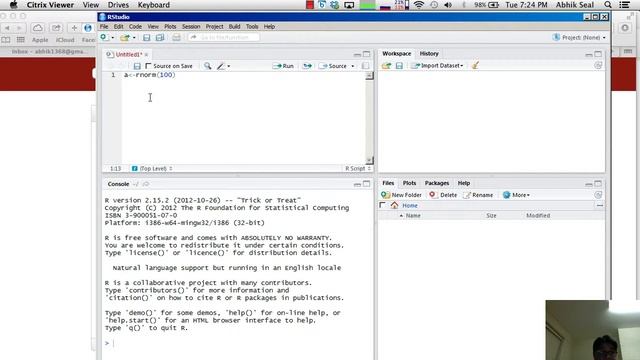Close the Untitled1 tab
Image resolution: width=640 pixels, height=360 pixels.
click(x=146, y=55)
